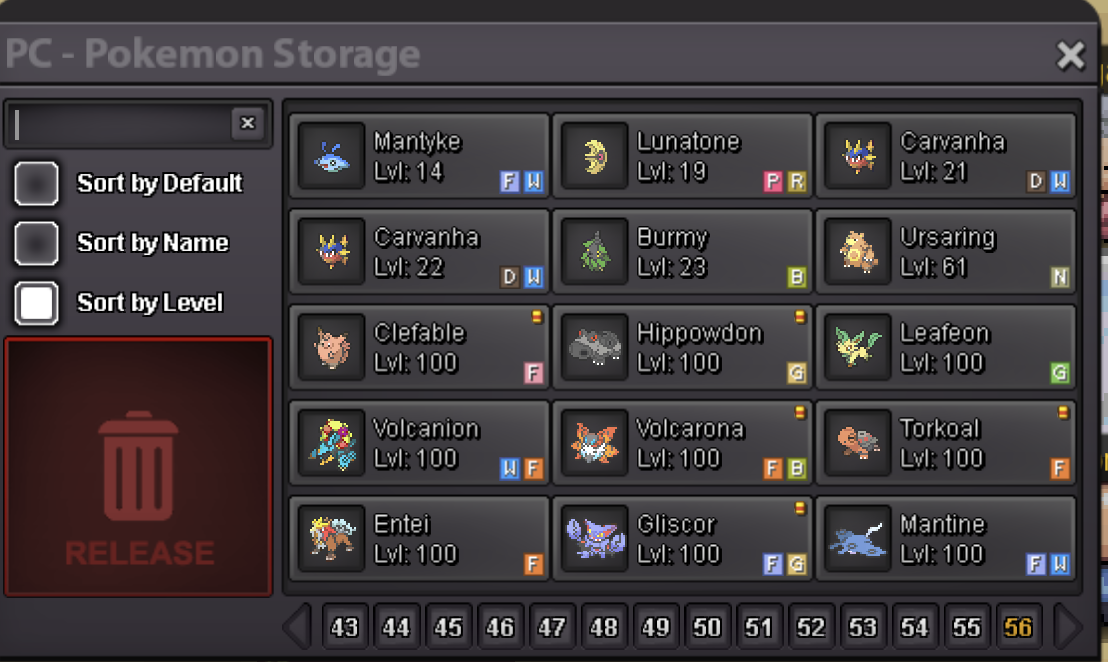
Task: Enable the Sort by Name option
Action: 36,243
